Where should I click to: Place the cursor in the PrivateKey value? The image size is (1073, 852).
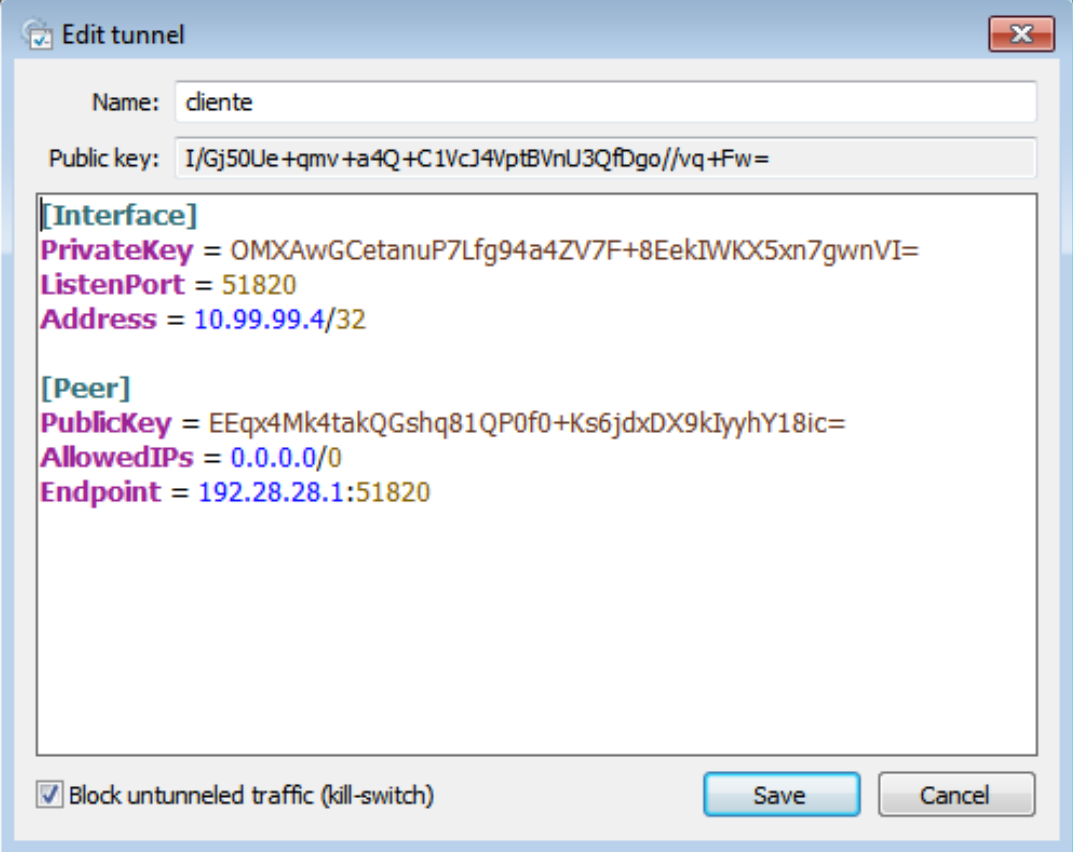tap(574, 250)
